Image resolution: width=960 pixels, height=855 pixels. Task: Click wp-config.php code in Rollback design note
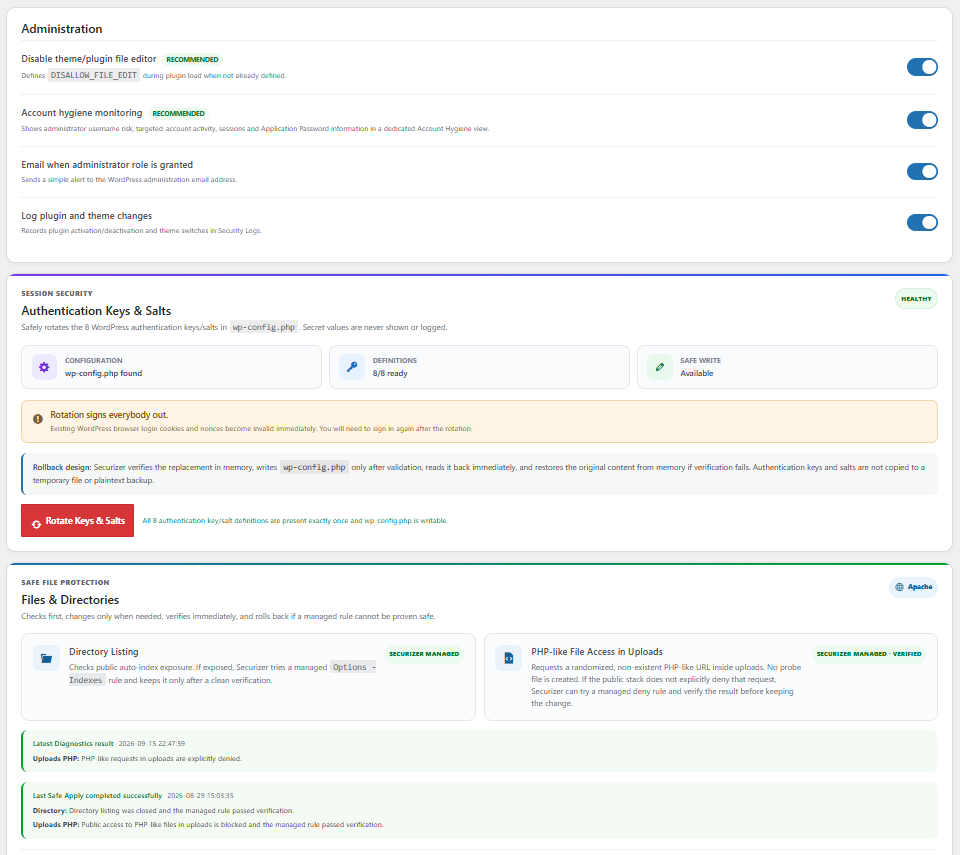314,467
